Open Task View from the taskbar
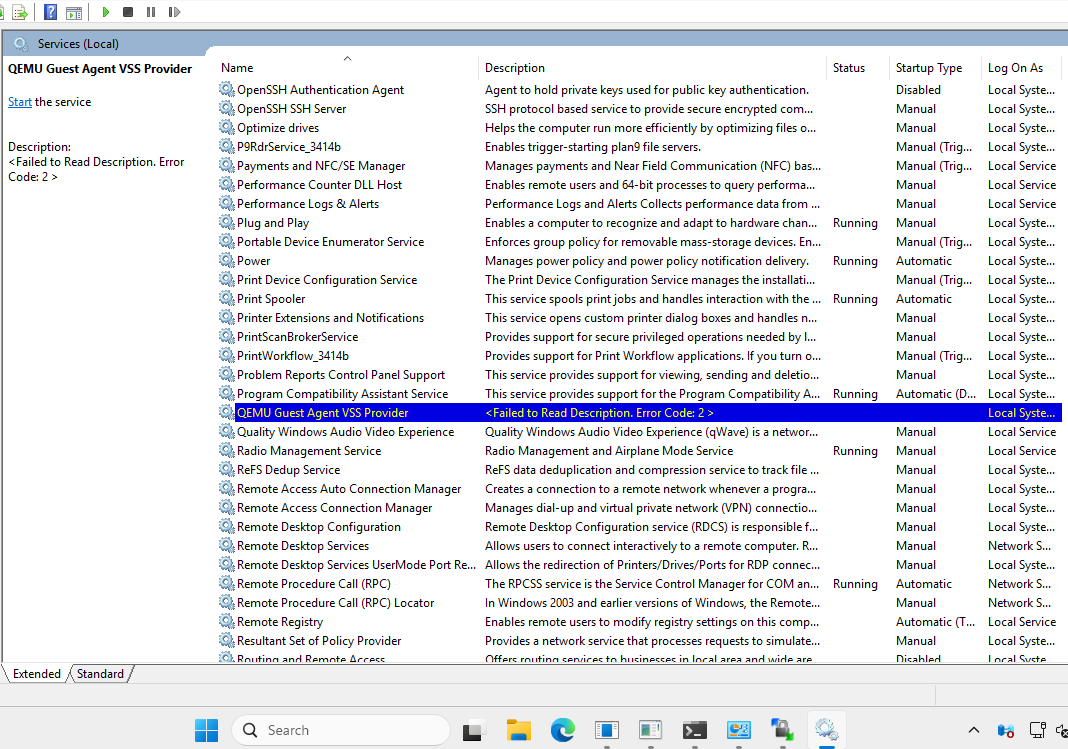Image resolution: width=1068 pixels, height=749 pixels. [x=473, y=731]
